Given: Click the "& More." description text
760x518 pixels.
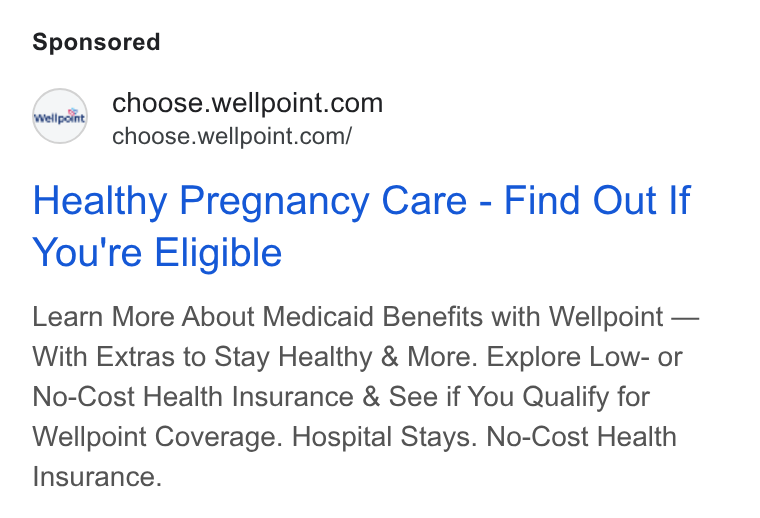Looking at the screenshot, I should click(x=429, y=357).
